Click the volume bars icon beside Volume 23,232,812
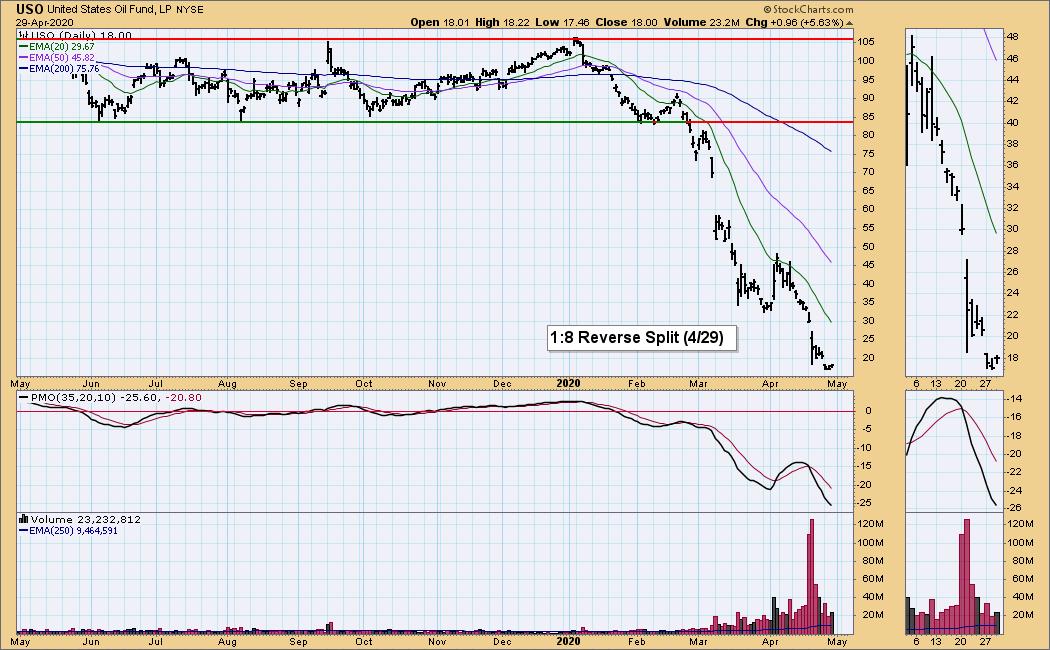This screenshot has height=650, width=1050. 23,519
